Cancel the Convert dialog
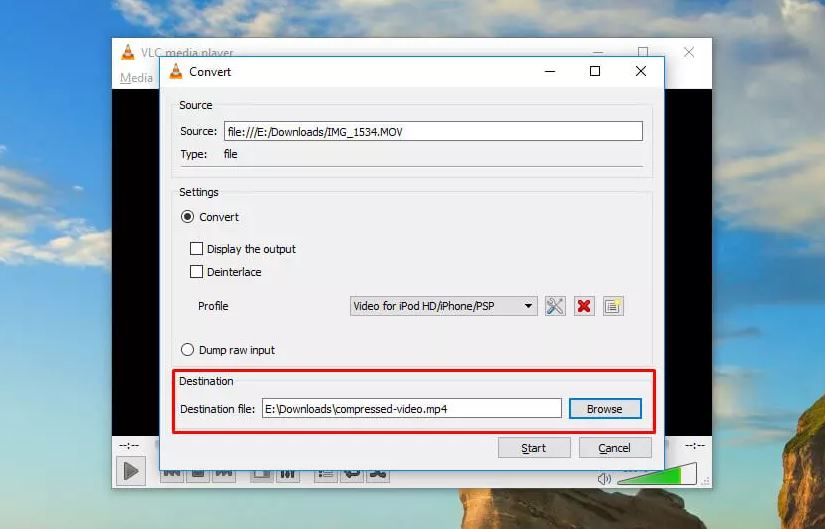The height and width of the screenshot is (529, 825). tap(615, 448)
